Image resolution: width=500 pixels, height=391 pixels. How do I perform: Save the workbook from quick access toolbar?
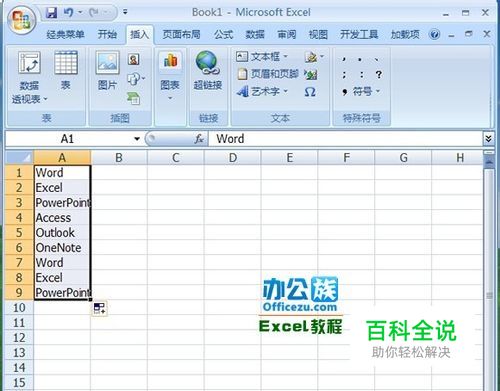click(51, 13)
